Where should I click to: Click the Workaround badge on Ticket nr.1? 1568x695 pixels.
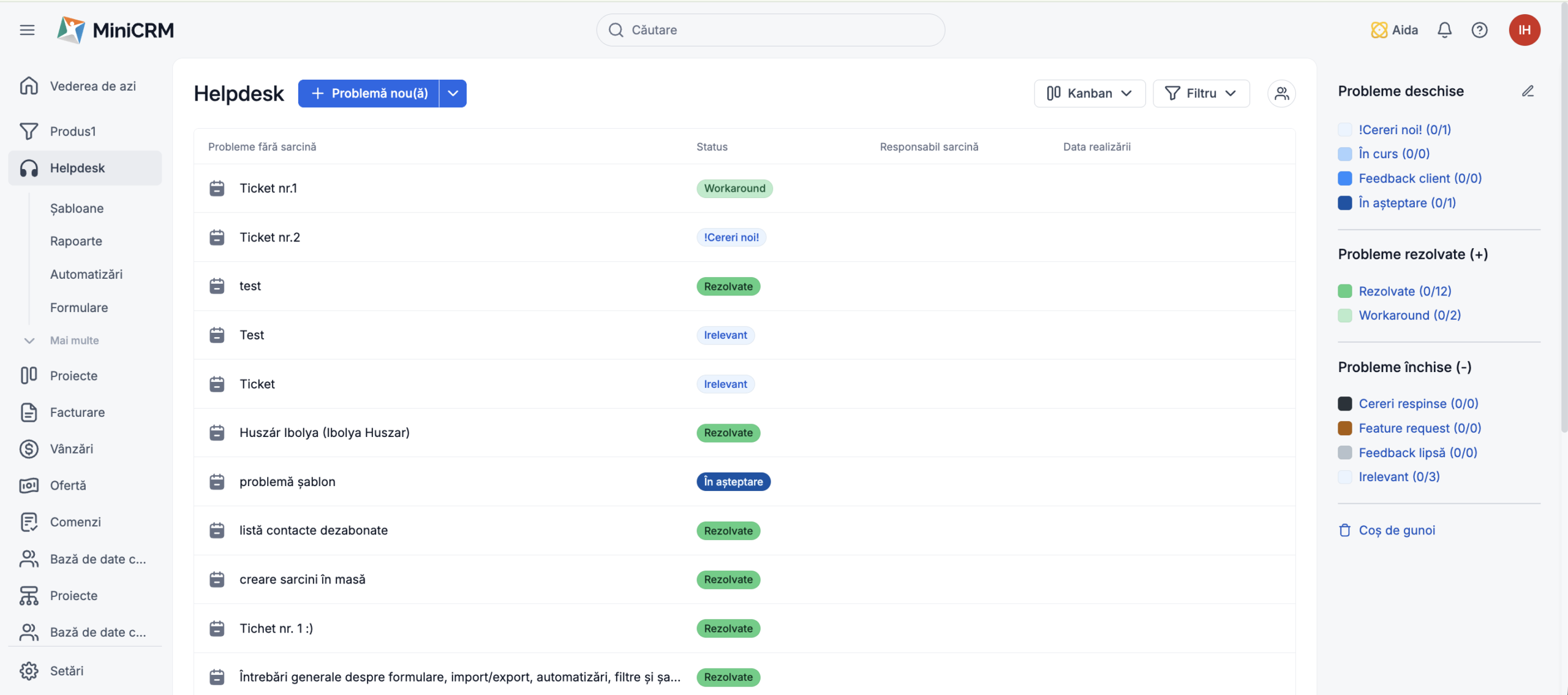[734, 188]
